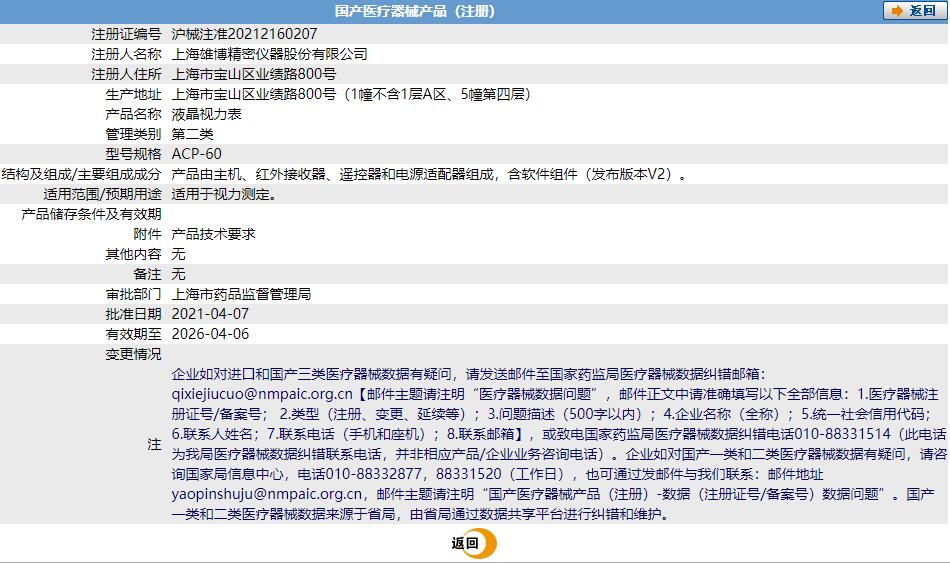Click the product composition description text

tap(430, 174)
